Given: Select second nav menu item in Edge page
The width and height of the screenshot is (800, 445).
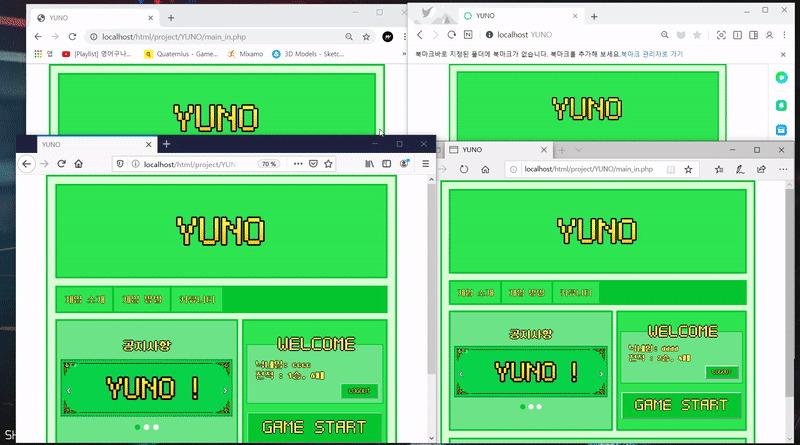Looking at the screenshot, I should click(527, 293).
